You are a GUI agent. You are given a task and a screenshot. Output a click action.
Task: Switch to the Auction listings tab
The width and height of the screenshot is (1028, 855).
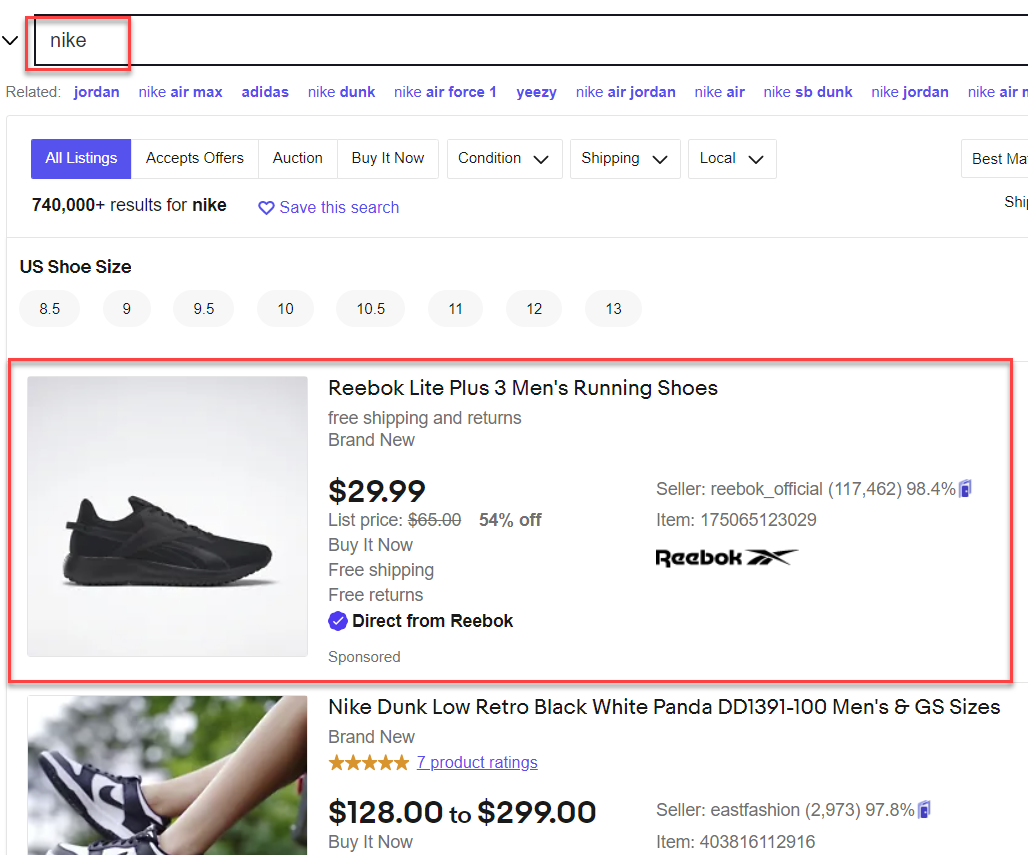pyautogui.click(x=298, y=159)
